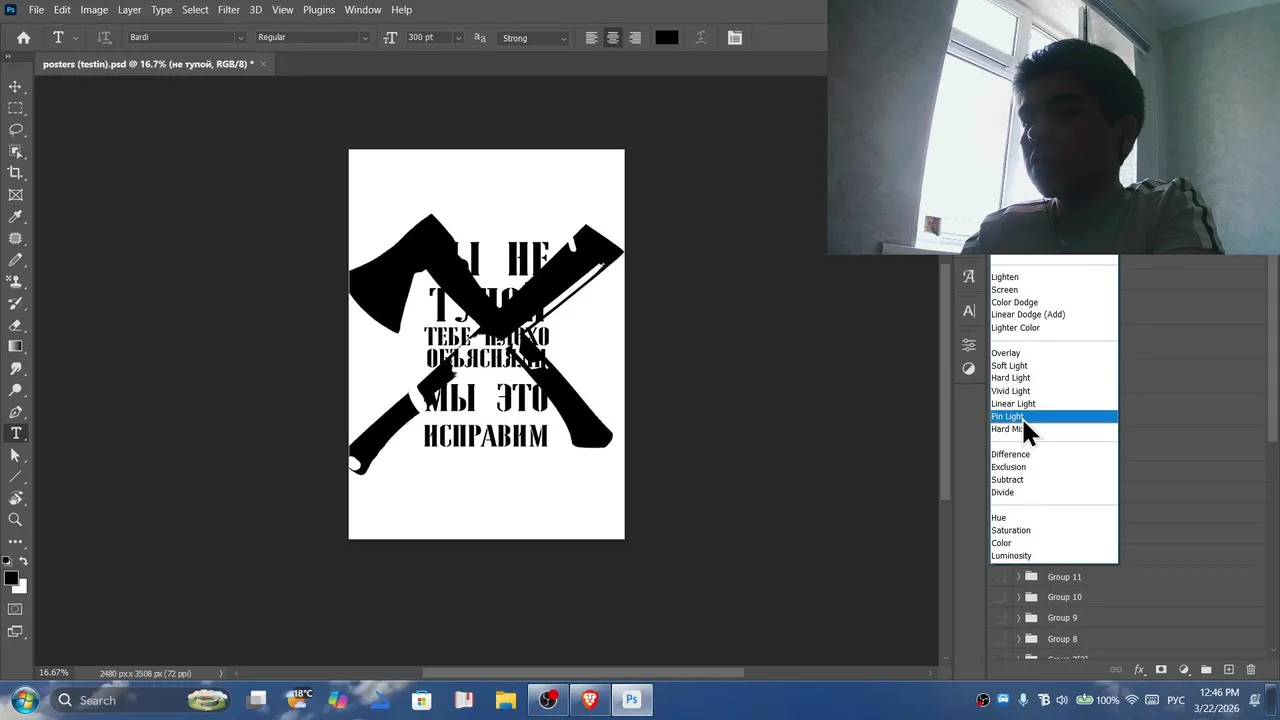Open the Layer menu
1280x720 pixels.
coord(129,10)
